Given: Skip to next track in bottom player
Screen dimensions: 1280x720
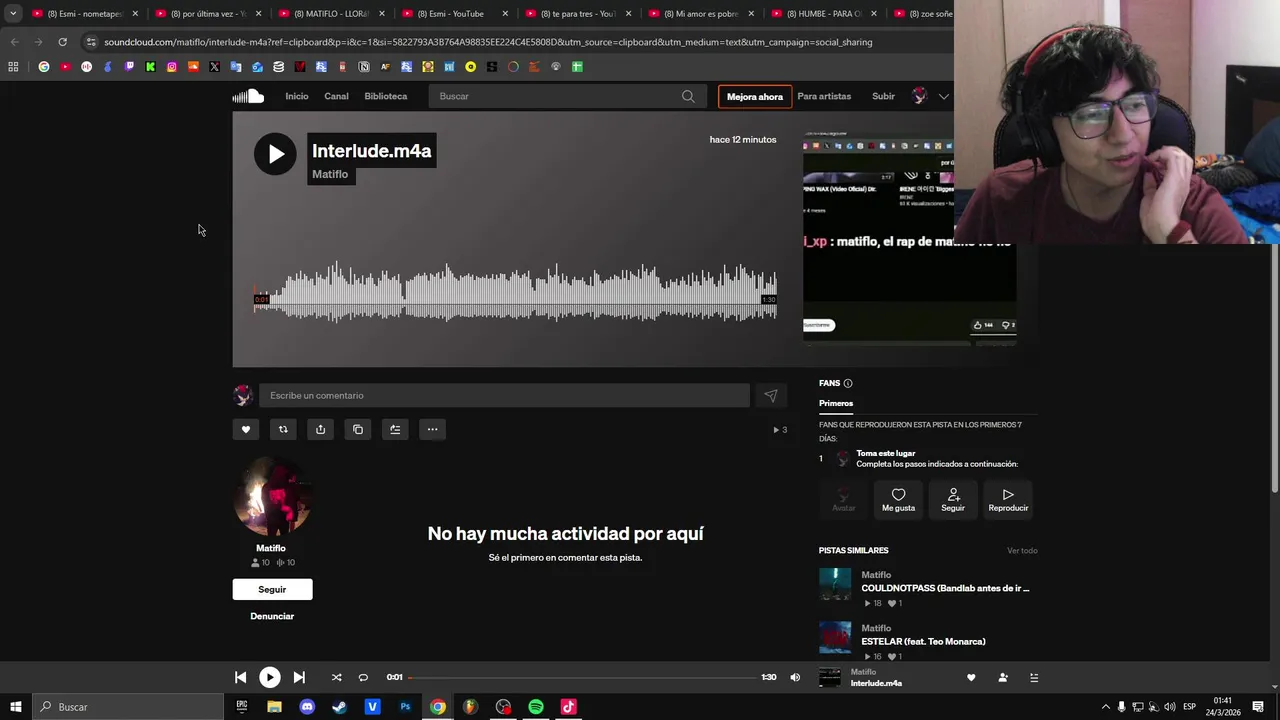Looking at the screenshot, I should [299, 677].
